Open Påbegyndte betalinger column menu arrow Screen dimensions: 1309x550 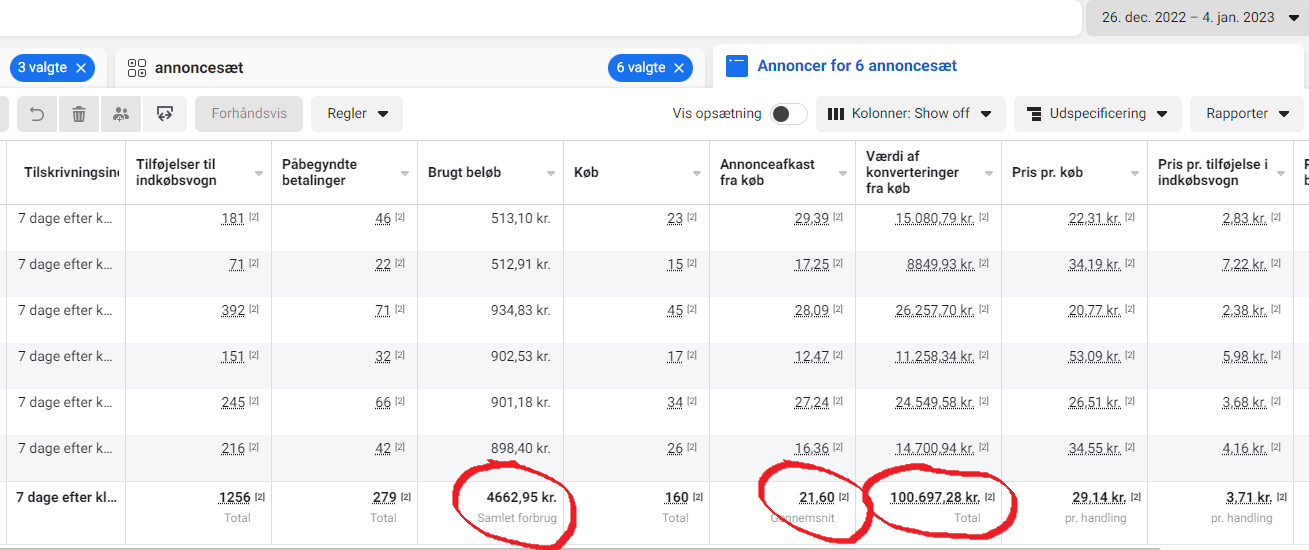pos(405,173)
